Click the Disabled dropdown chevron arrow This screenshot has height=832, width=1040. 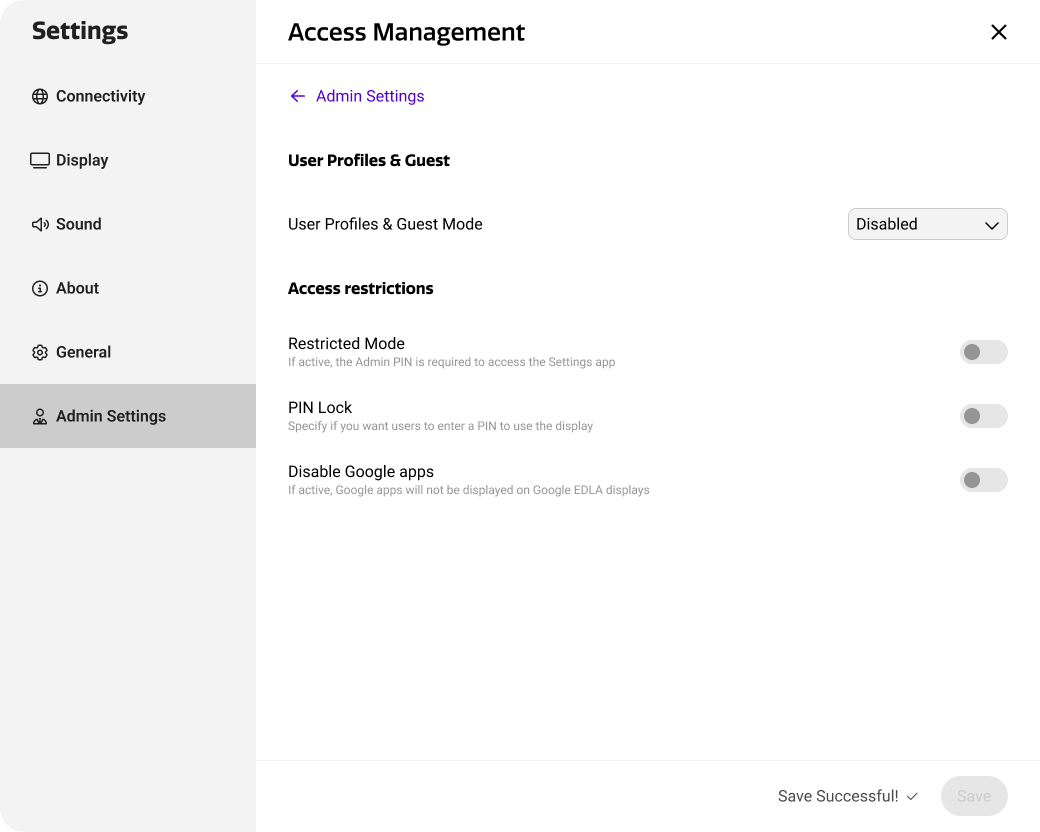pos(991,224)
